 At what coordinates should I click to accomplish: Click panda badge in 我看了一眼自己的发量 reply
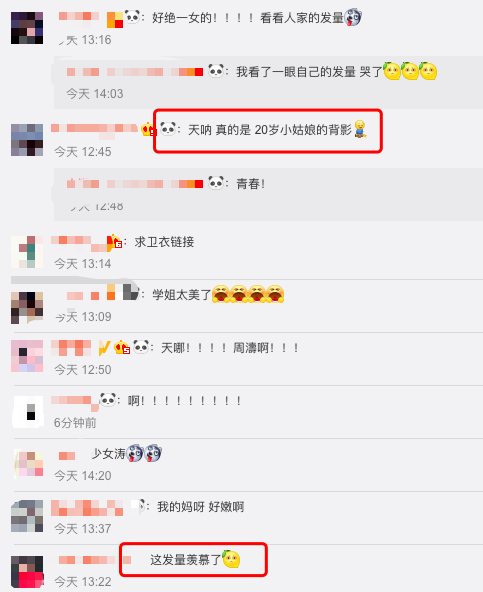pyautogui.click(x=216, y=71)
